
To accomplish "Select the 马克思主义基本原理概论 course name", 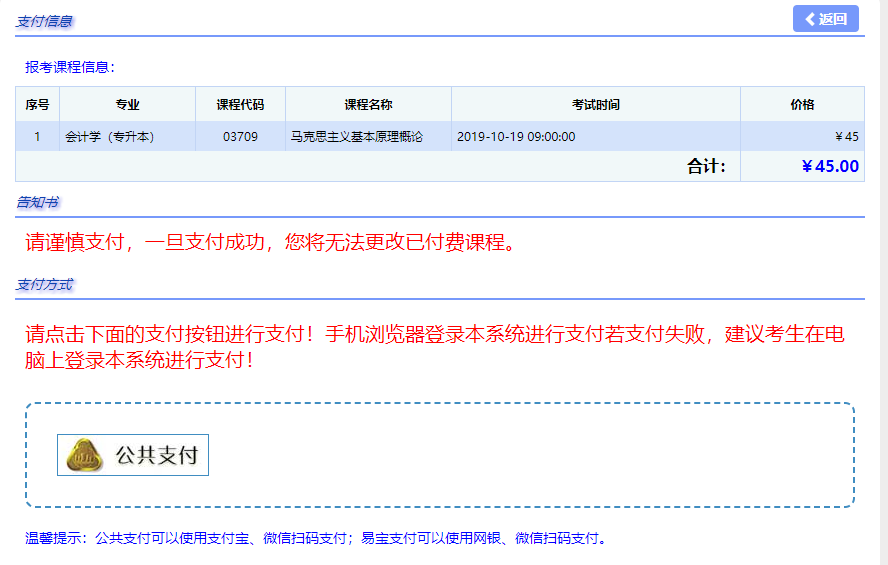I will tap(356, 137).
